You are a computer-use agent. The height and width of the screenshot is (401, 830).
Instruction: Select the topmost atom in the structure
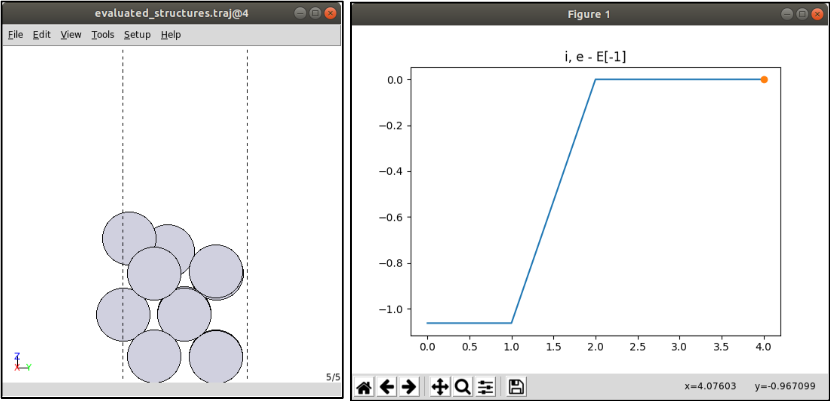tap(129, 238)
